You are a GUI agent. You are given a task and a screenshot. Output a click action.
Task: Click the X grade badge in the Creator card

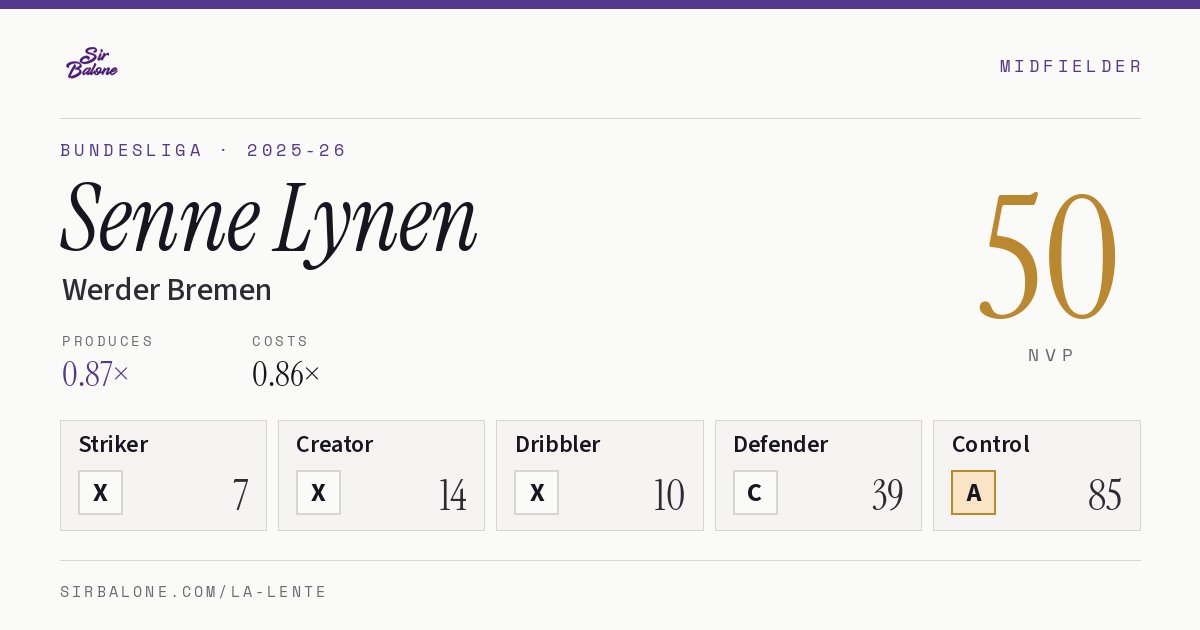pos(318,492)
